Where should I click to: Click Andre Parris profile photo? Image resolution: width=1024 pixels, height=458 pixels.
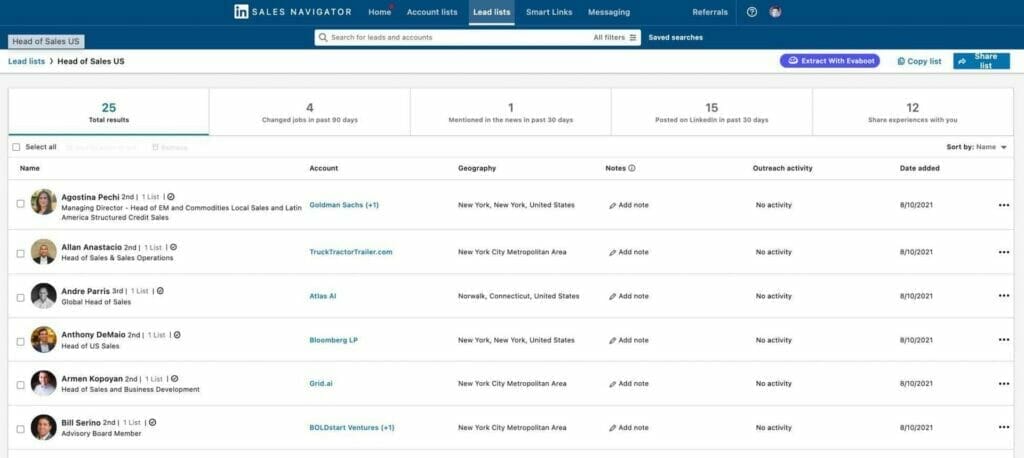43,296
